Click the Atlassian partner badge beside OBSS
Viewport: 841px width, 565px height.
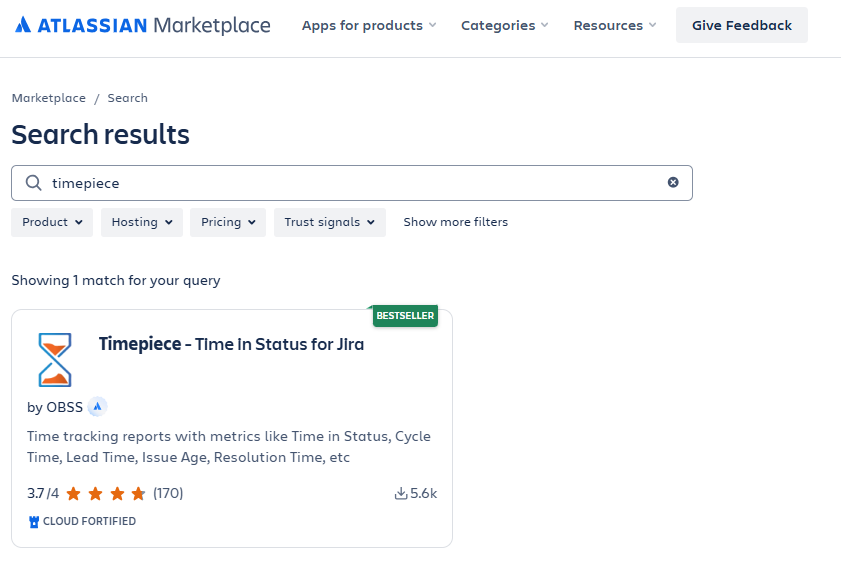[97, 407]
